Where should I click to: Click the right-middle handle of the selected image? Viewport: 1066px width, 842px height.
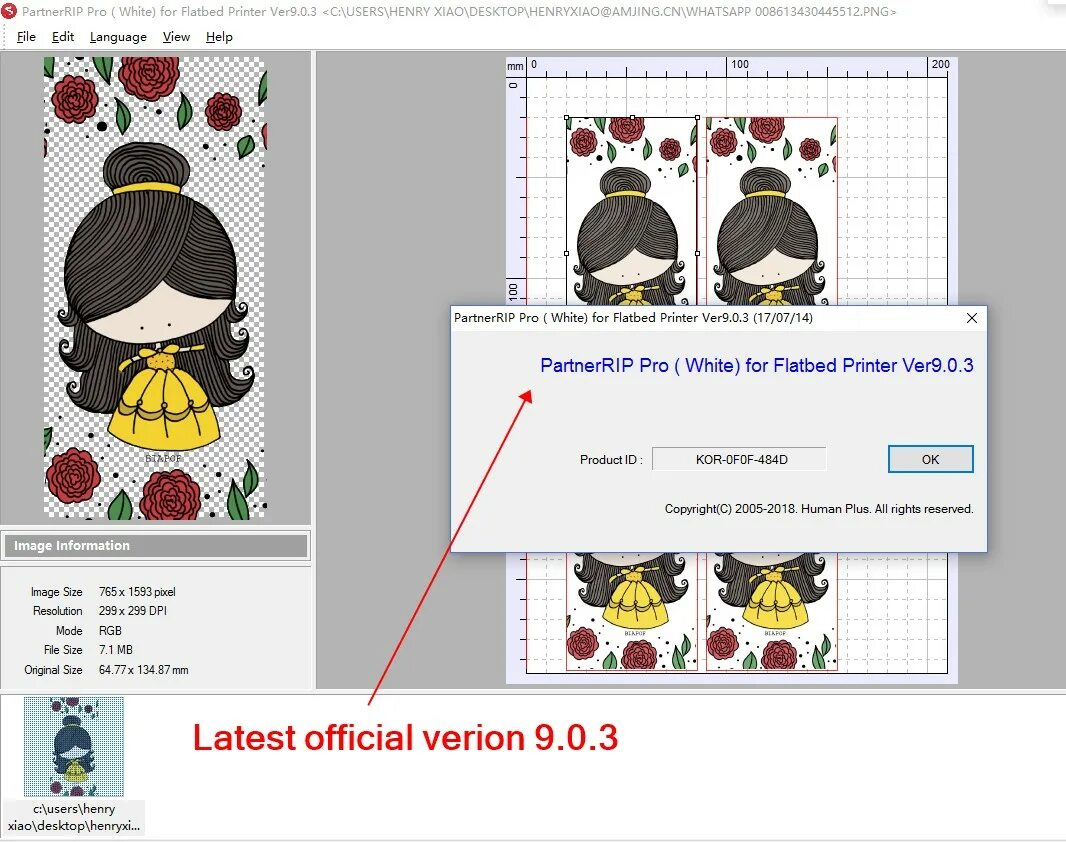click(x=698, y=253)
